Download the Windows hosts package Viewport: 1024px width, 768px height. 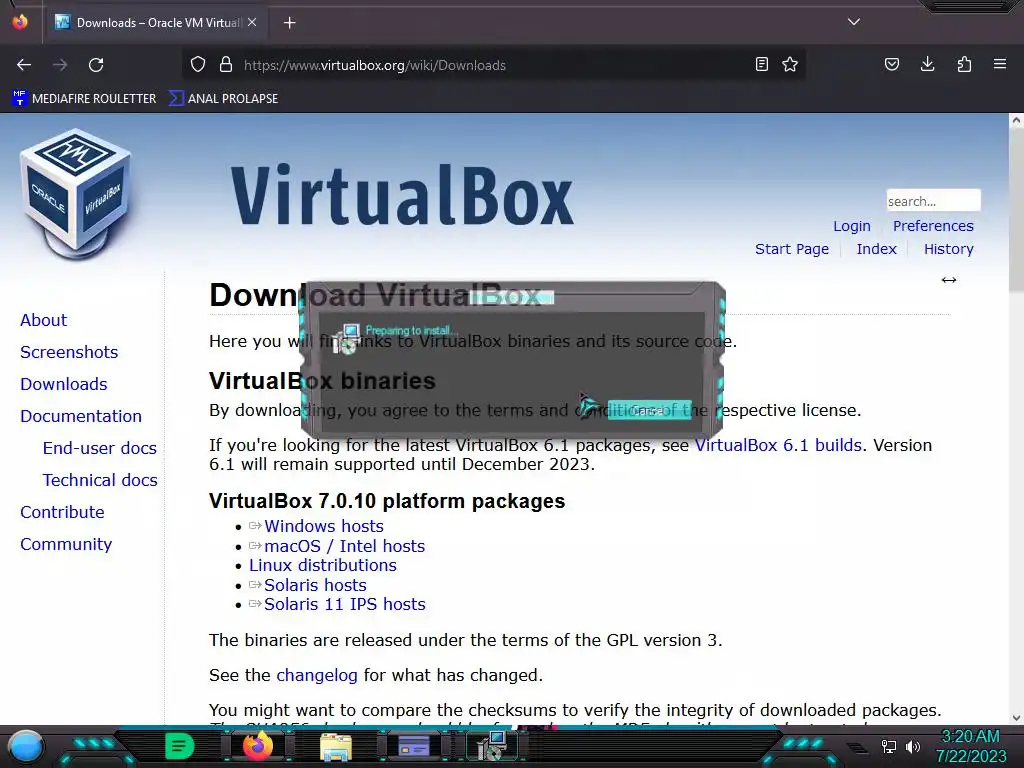323,526
